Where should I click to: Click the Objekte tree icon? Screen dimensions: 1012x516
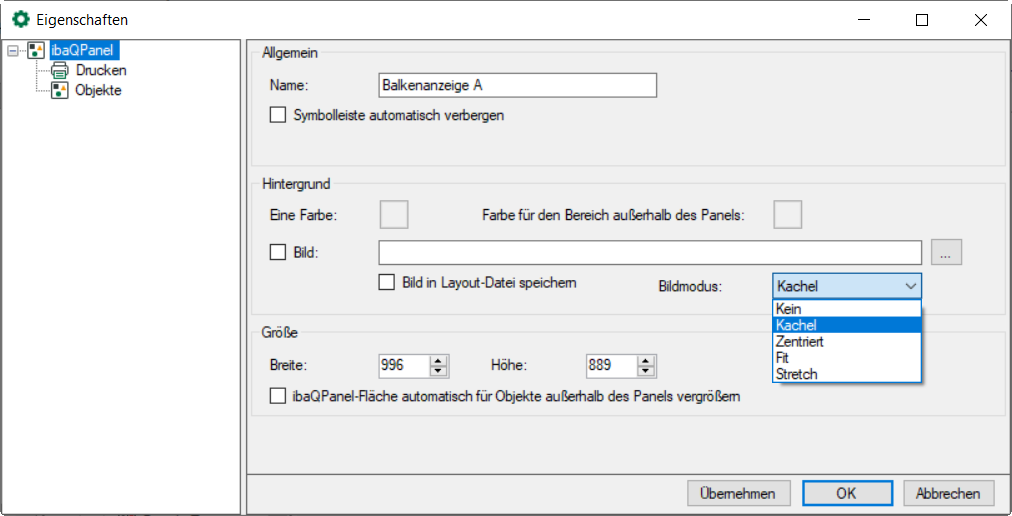tap(59, 90)
